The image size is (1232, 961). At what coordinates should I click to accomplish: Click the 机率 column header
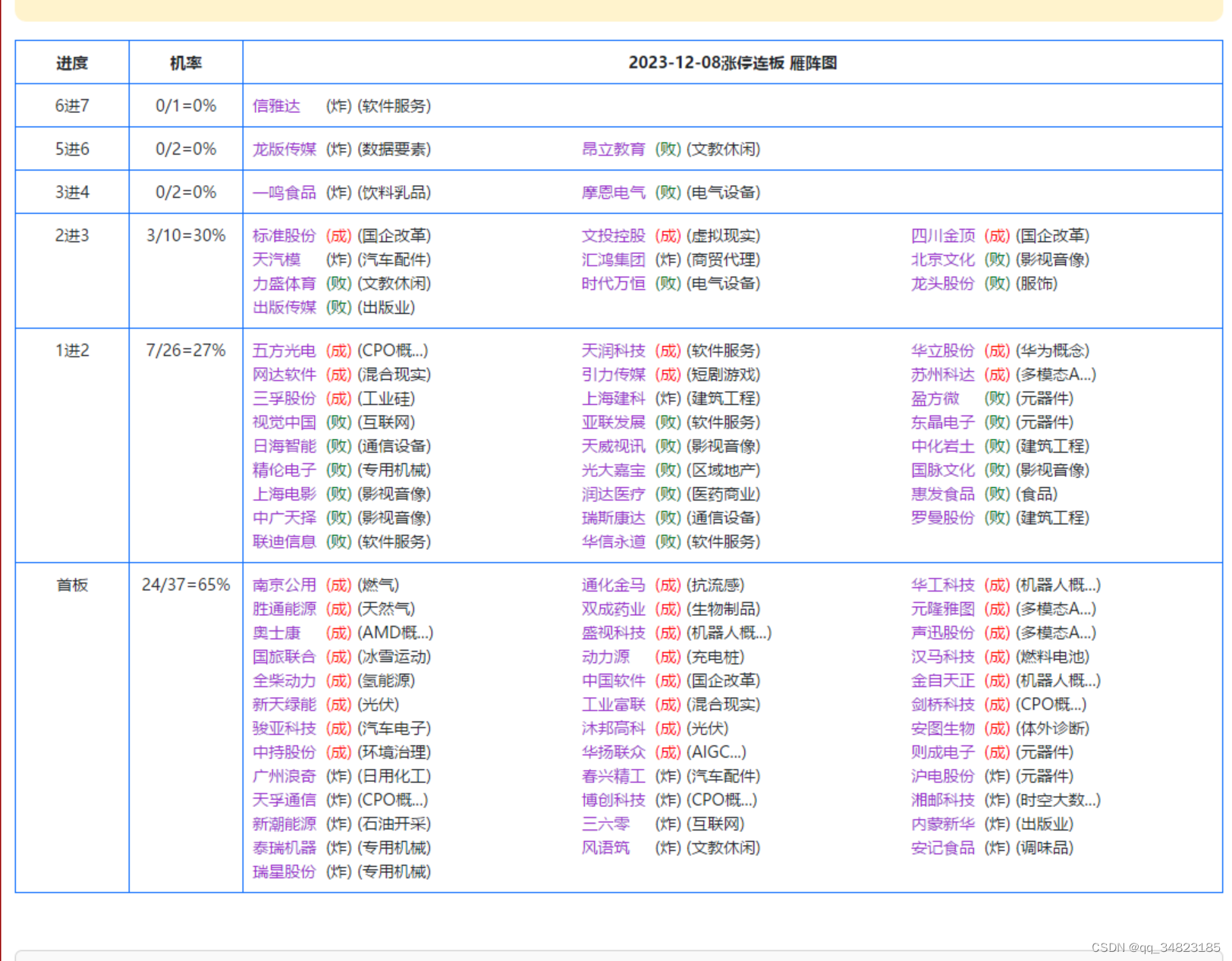click(x=186, y=63)
